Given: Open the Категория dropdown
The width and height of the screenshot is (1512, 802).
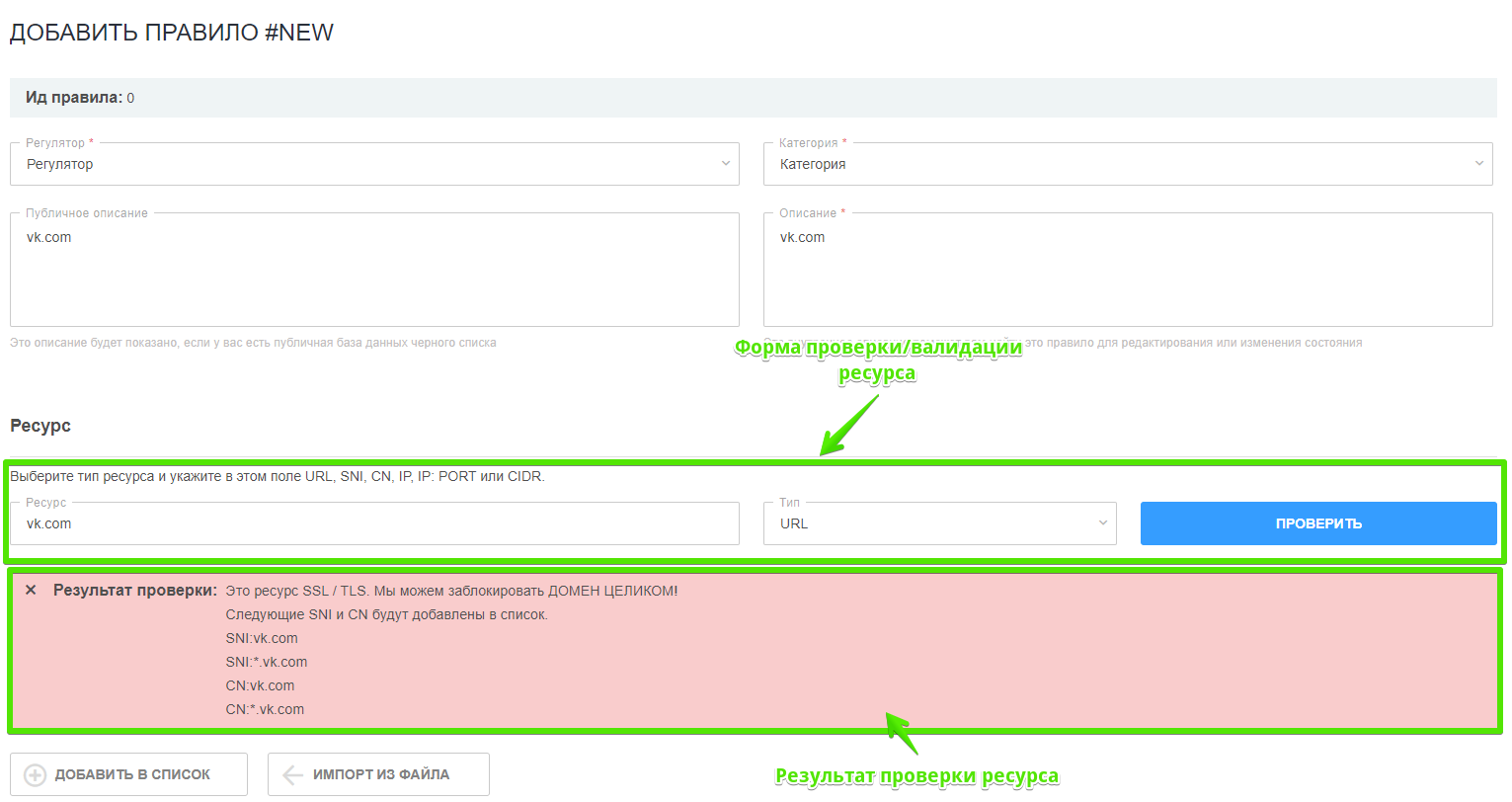Looking at the screenshot, I should tap(1127, 164).
